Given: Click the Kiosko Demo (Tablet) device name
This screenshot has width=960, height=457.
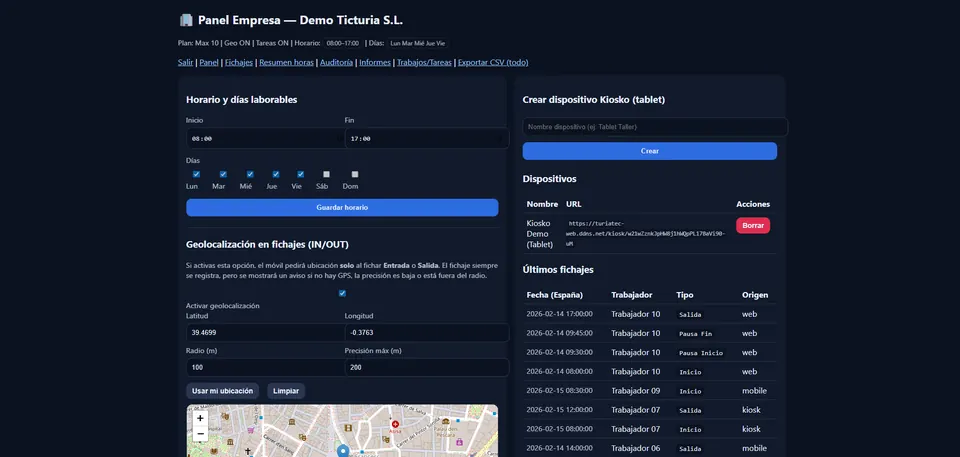Looking at the screenshot, I should pos(540,234).
